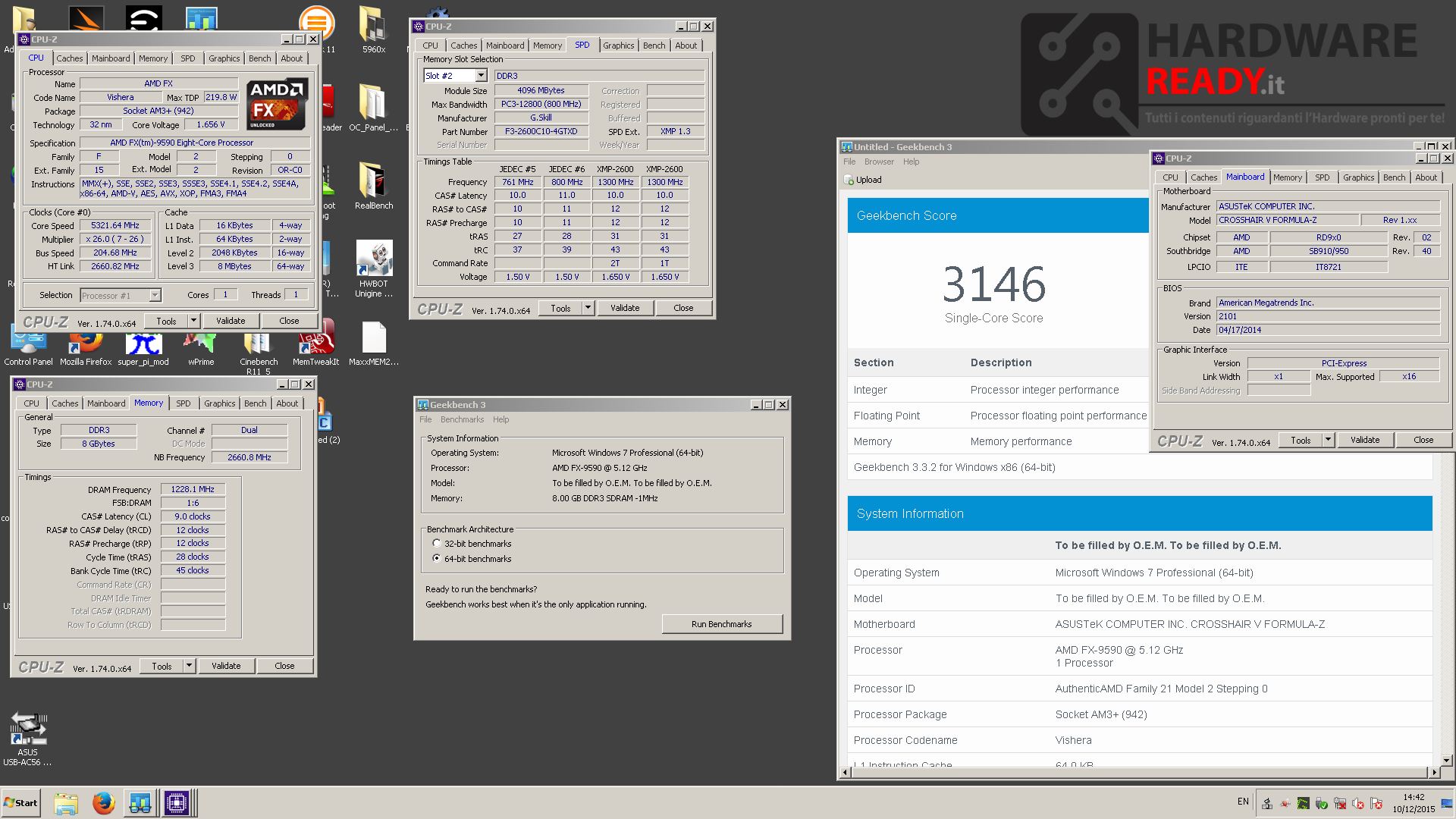Expand the Tools arrow in the SPD window
1456x819 pixels.
[588, 308]
